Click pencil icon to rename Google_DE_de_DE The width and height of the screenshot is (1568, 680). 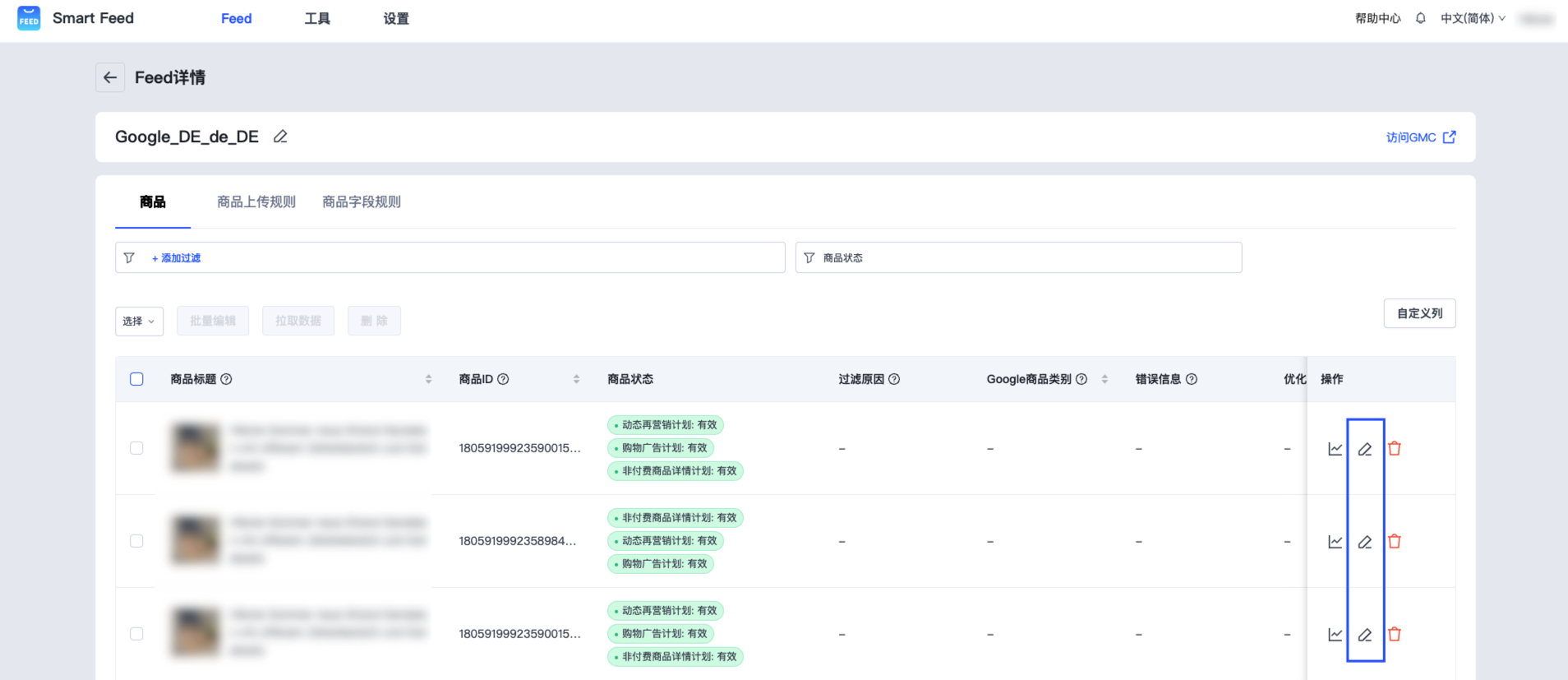(x=280, y=136)
